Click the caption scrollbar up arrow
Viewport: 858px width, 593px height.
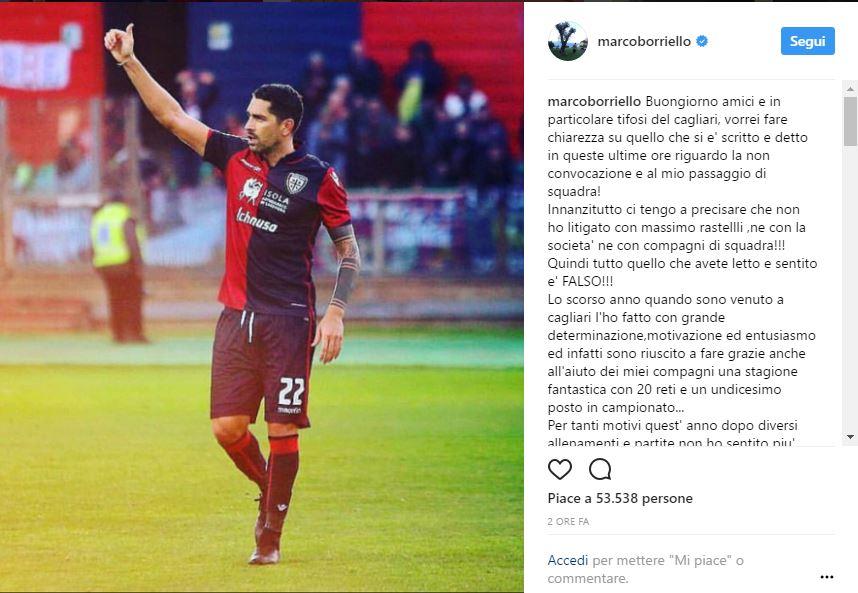(850, 88)
